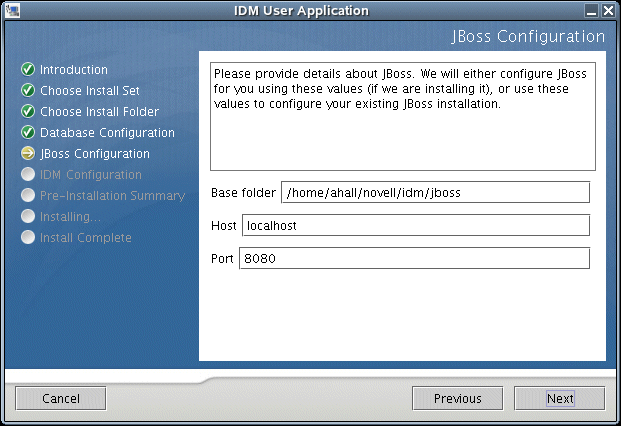Select the checkmark beside Choose Install Folder

tap(28, 112)
